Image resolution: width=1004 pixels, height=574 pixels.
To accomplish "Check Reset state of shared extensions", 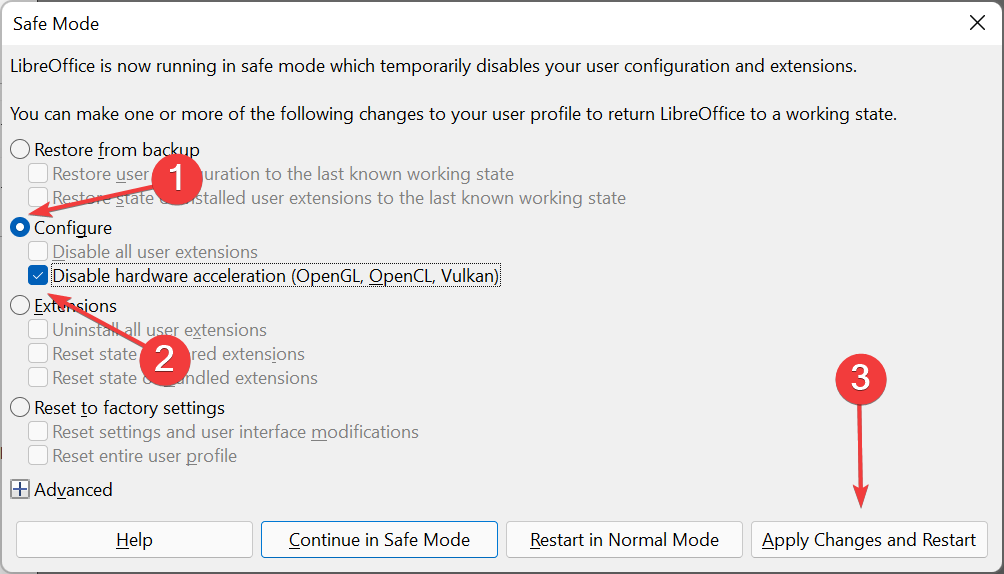I will coord(38,354).
